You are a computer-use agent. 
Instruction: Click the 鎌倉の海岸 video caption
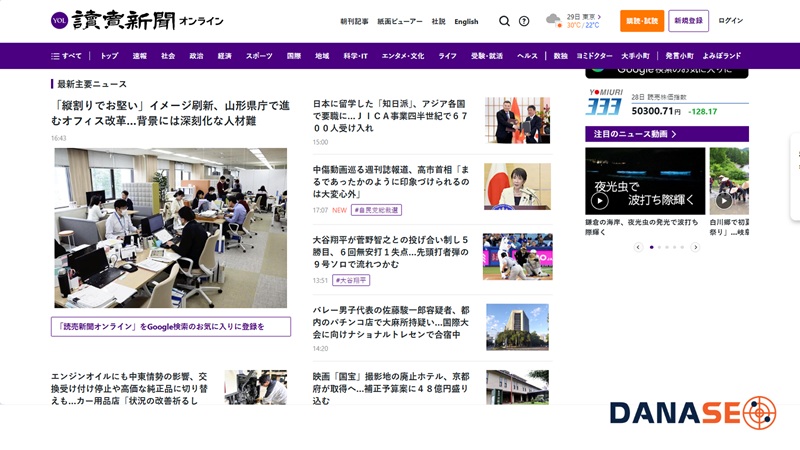(642, 227)
